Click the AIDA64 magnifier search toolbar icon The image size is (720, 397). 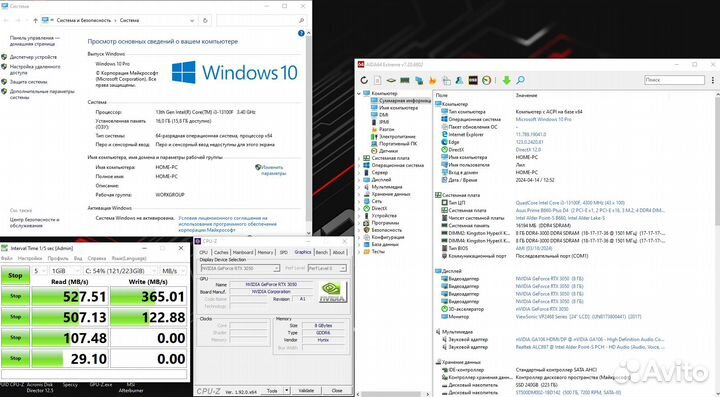[x=520, y=80]
